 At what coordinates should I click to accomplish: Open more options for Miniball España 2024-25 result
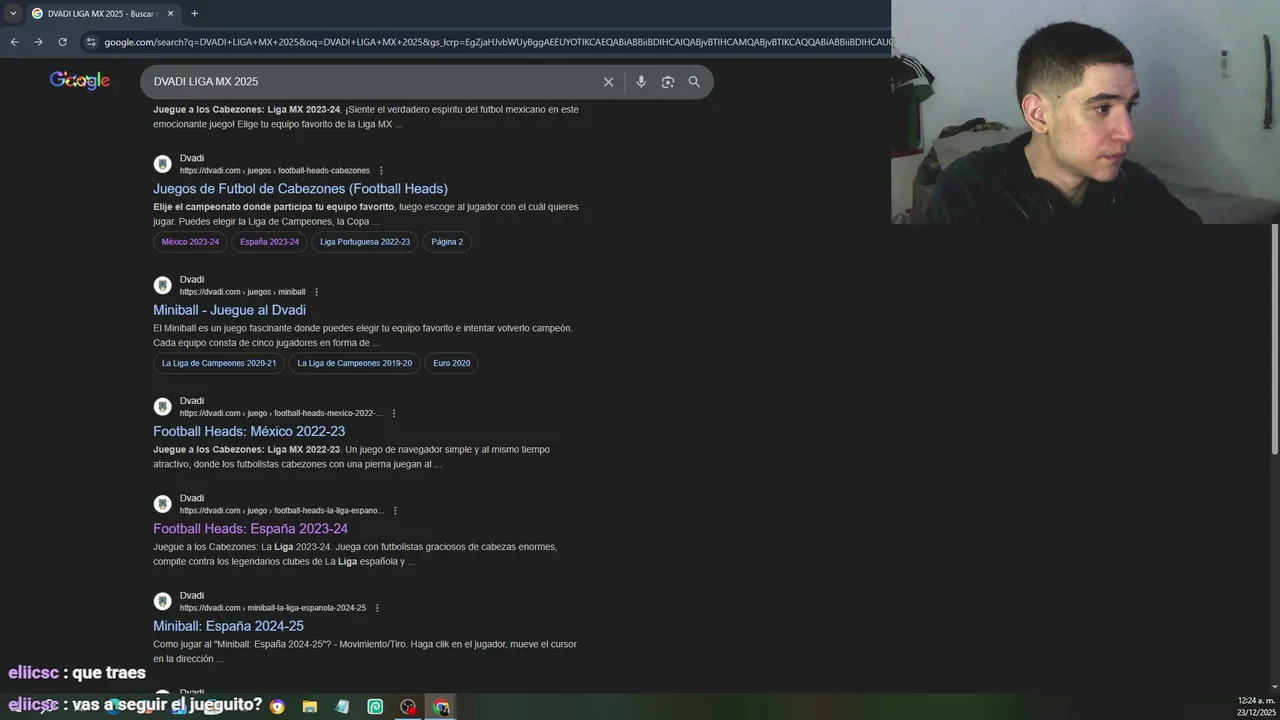(x=377, y=608)
